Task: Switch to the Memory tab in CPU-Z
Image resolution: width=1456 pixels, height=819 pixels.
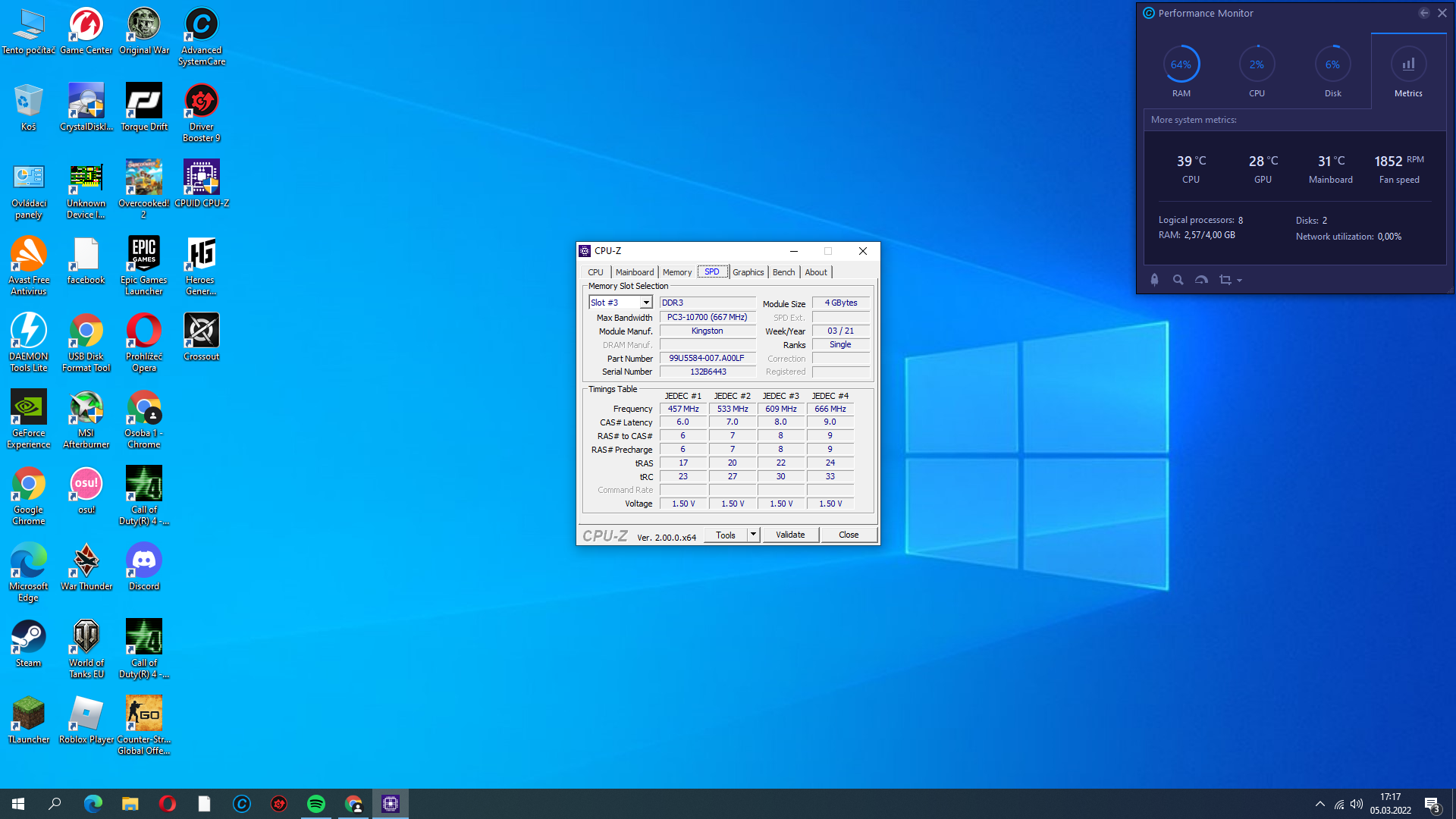Action: click(x=676, y=272)
